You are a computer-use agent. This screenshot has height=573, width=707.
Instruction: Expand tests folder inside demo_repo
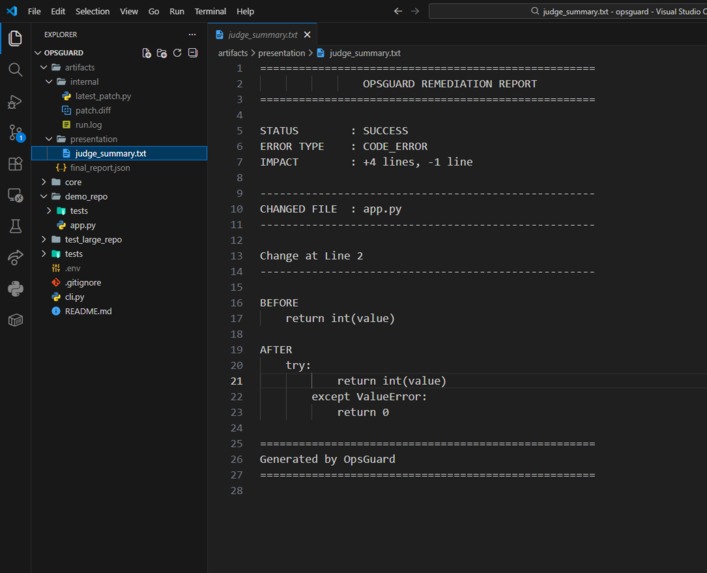(x=49, y=211)
